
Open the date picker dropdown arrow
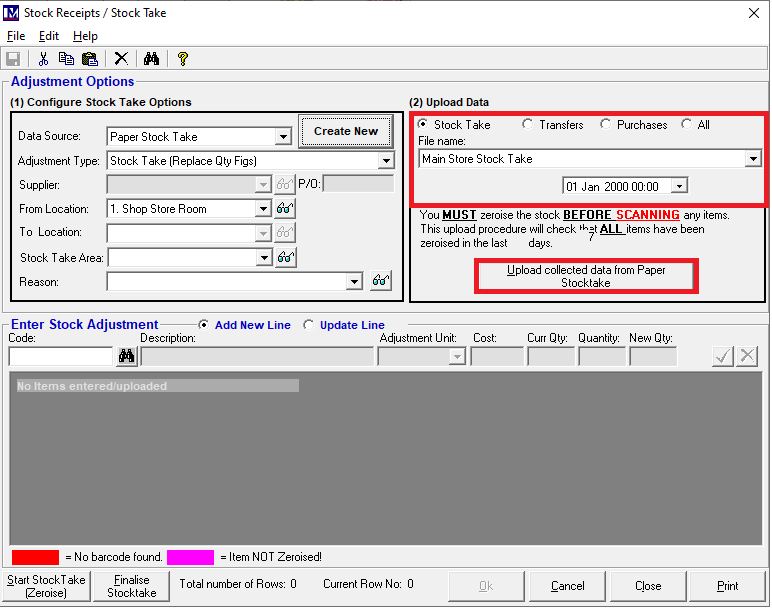click(679, 186)
